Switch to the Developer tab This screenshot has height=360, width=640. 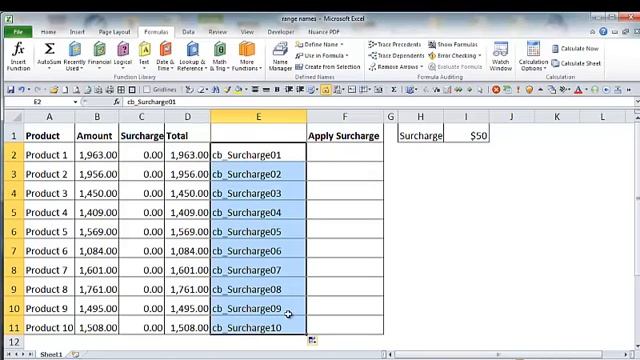(281, 32)
